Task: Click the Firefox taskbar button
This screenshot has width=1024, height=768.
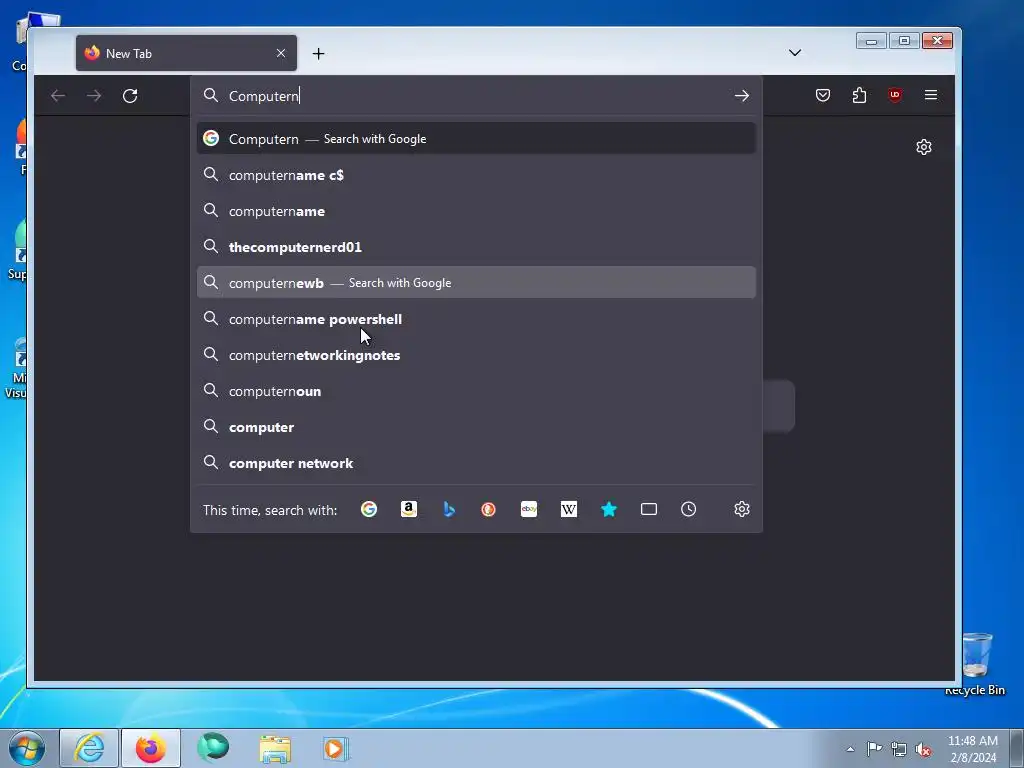Action: pos(151,748)
